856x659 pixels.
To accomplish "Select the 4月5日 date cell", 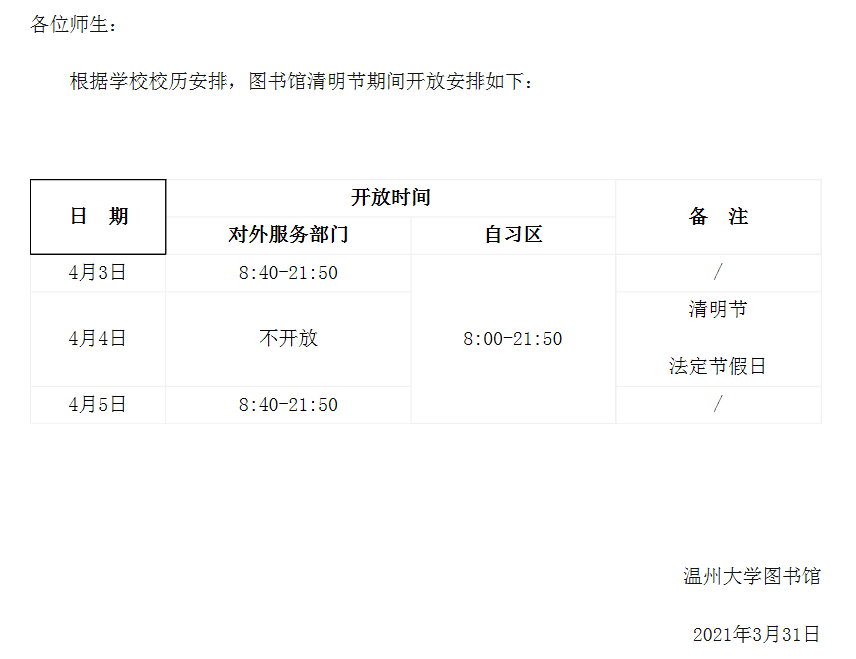I will pyautogui.click(x=98, y=405).
